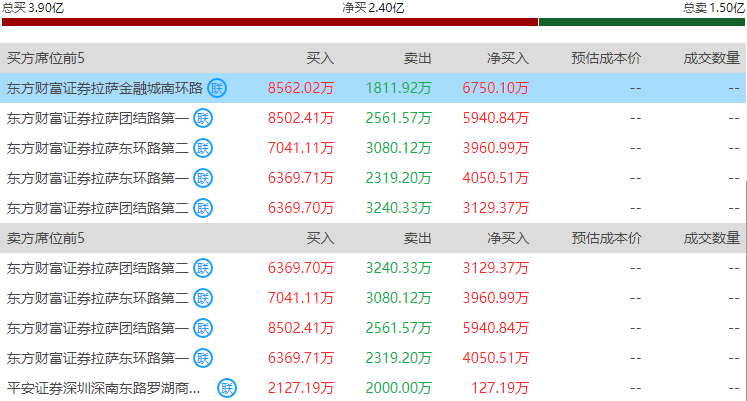Click 卖出 column header in buy-side table
The width and height of the screenshot is (747, 401).
[417, 58]
